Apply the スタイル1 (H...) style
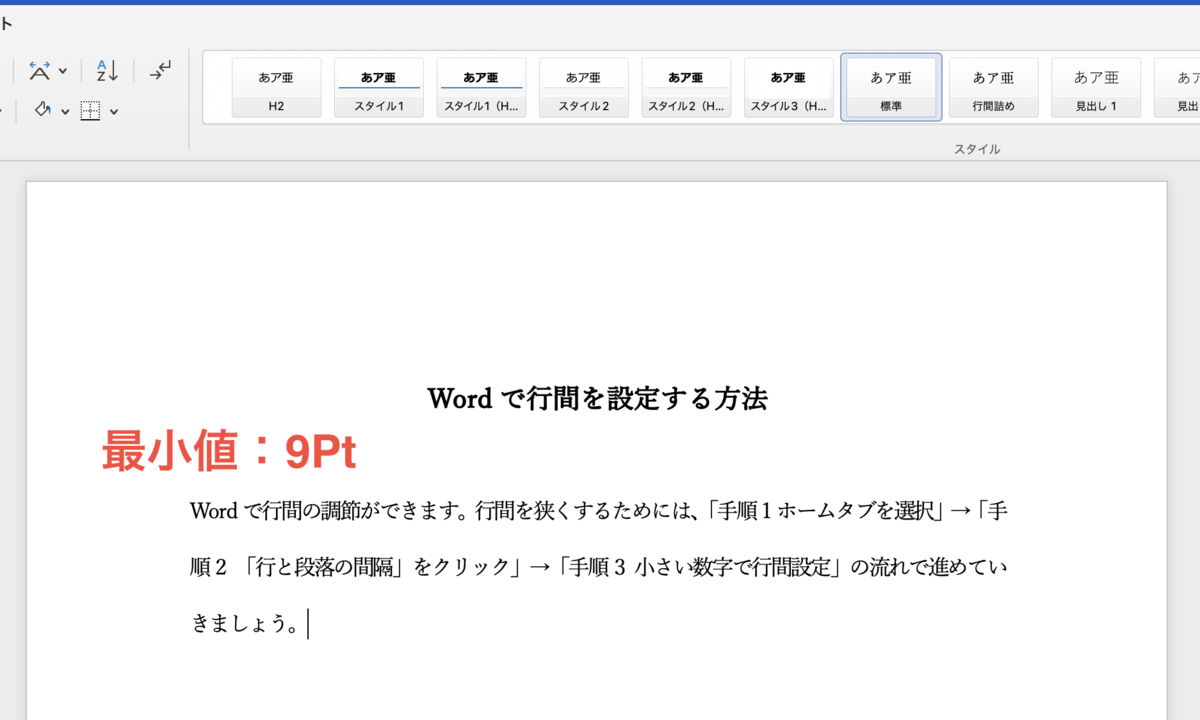1200x720 pixels. (x=481, y=87)
